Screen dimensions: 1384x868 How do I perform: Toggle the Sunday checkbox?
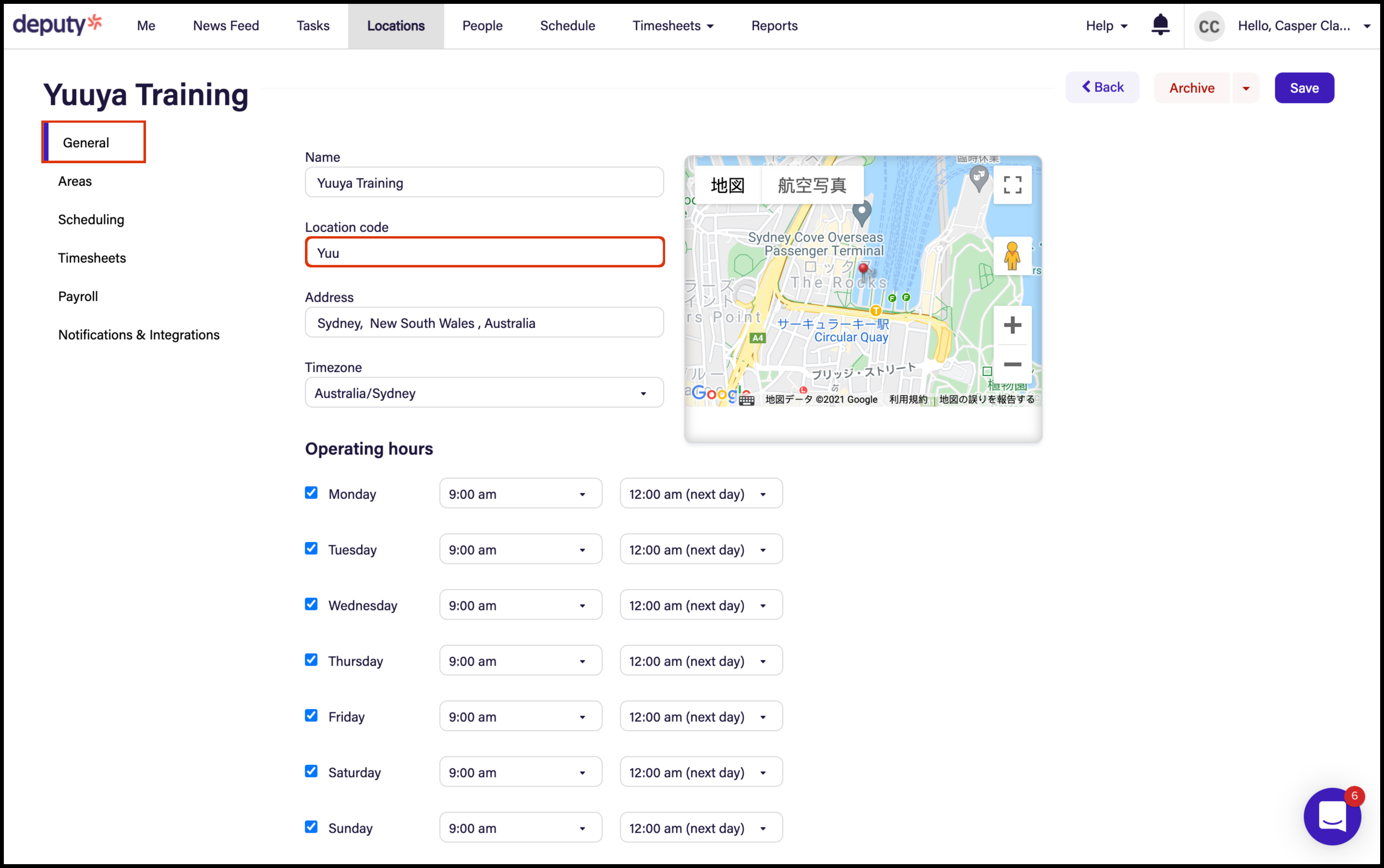tap(311, 827)
